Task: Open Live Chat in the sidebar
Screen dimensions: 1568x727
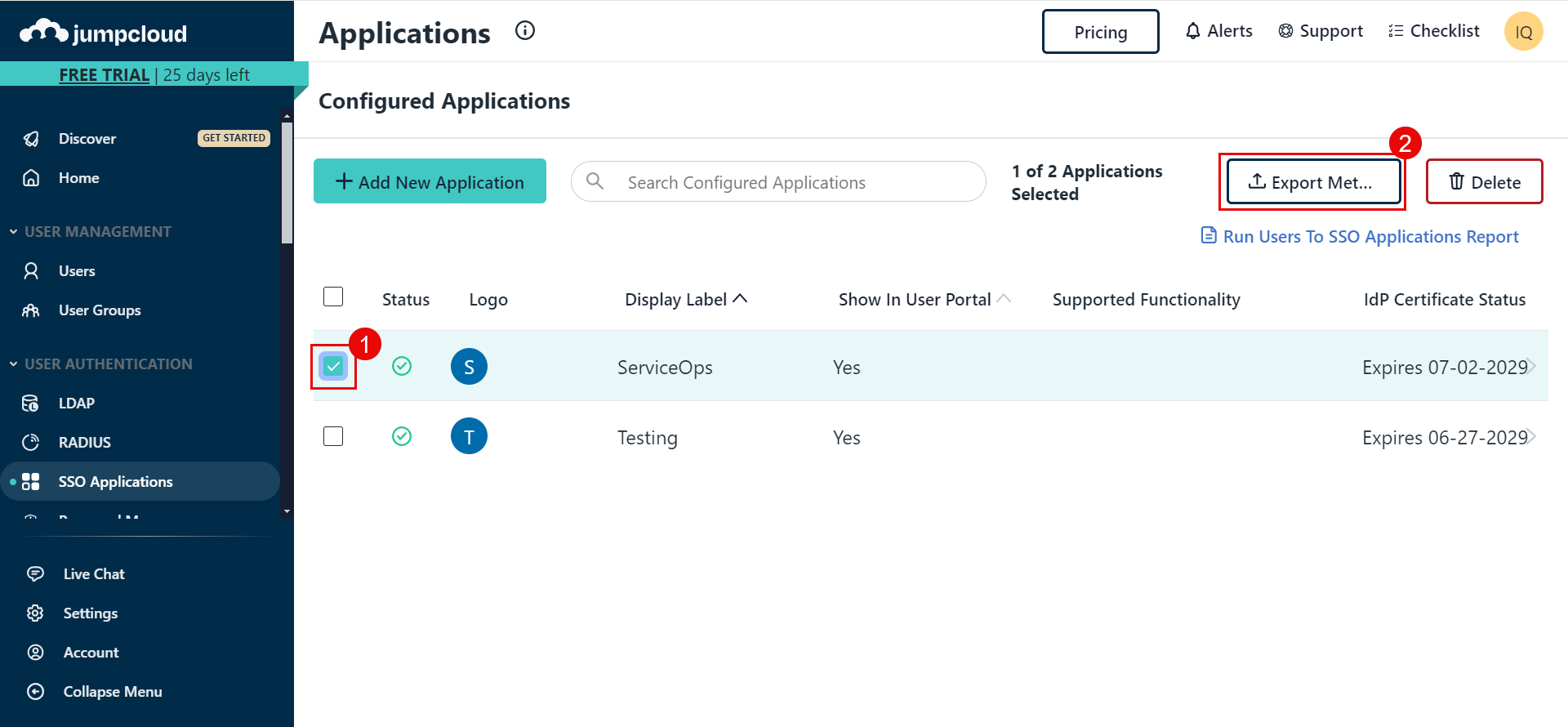Action: coord(94,574)
